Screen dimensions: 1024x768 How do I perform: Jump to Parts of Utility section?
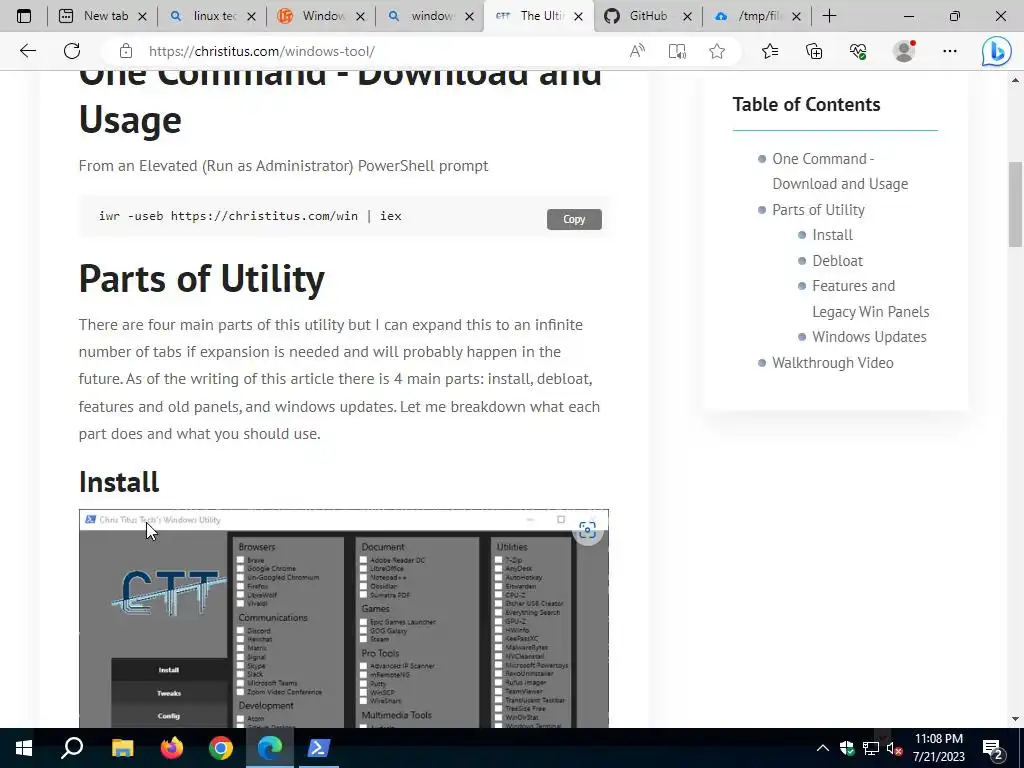pos(818,210)
